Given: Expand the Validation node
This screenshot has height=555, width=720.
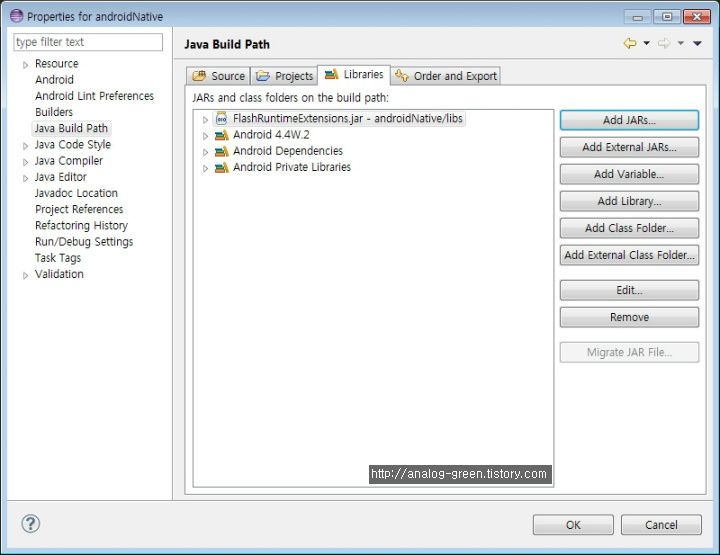Looking at the screenshot, I should (x=25, y=275).
